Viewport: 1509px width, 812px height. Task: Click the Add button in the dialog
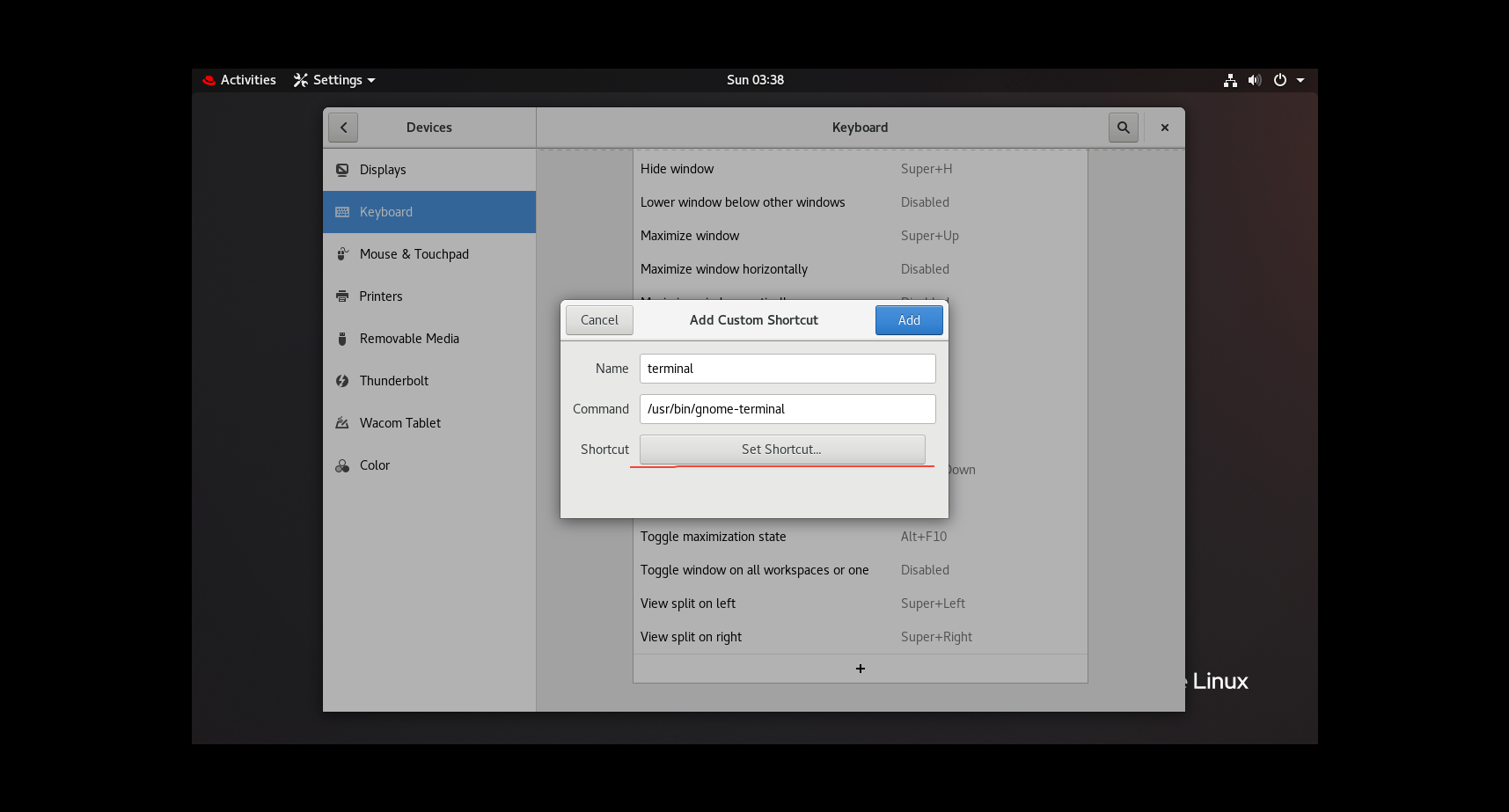pos(909,319)
